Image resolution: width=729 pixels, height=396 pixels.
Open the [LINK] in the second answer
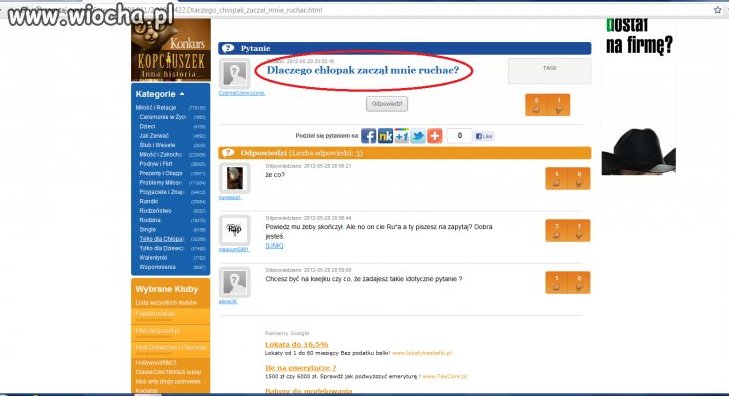(x=274, y=245)
